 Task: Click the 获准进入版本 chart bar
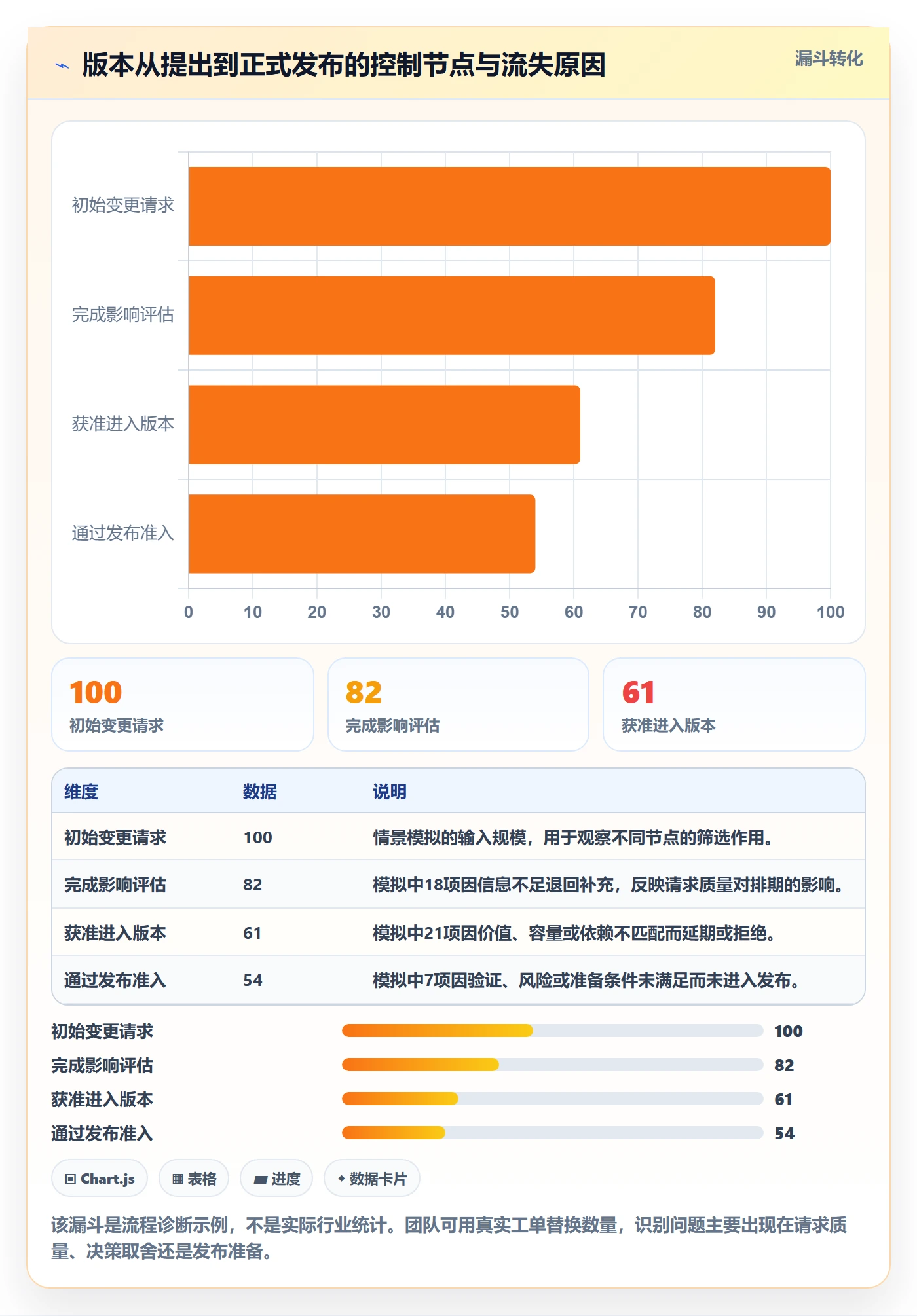coord(384,424)
